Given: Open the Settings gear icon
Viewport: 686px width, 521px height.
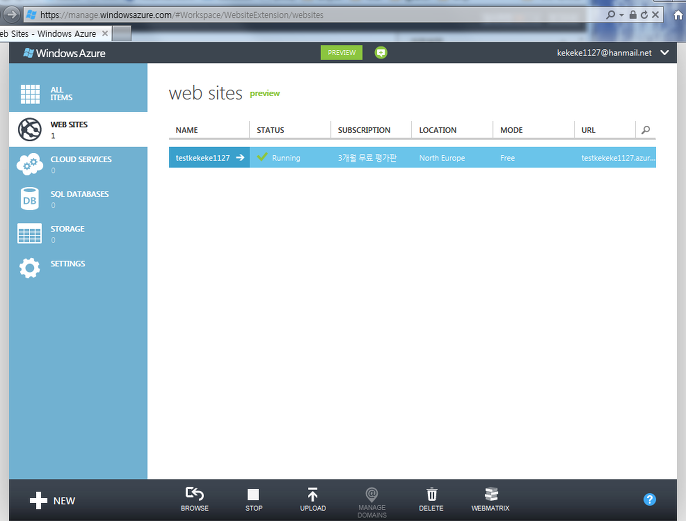Looking at the screenshot, I should [x=30, y=268].
